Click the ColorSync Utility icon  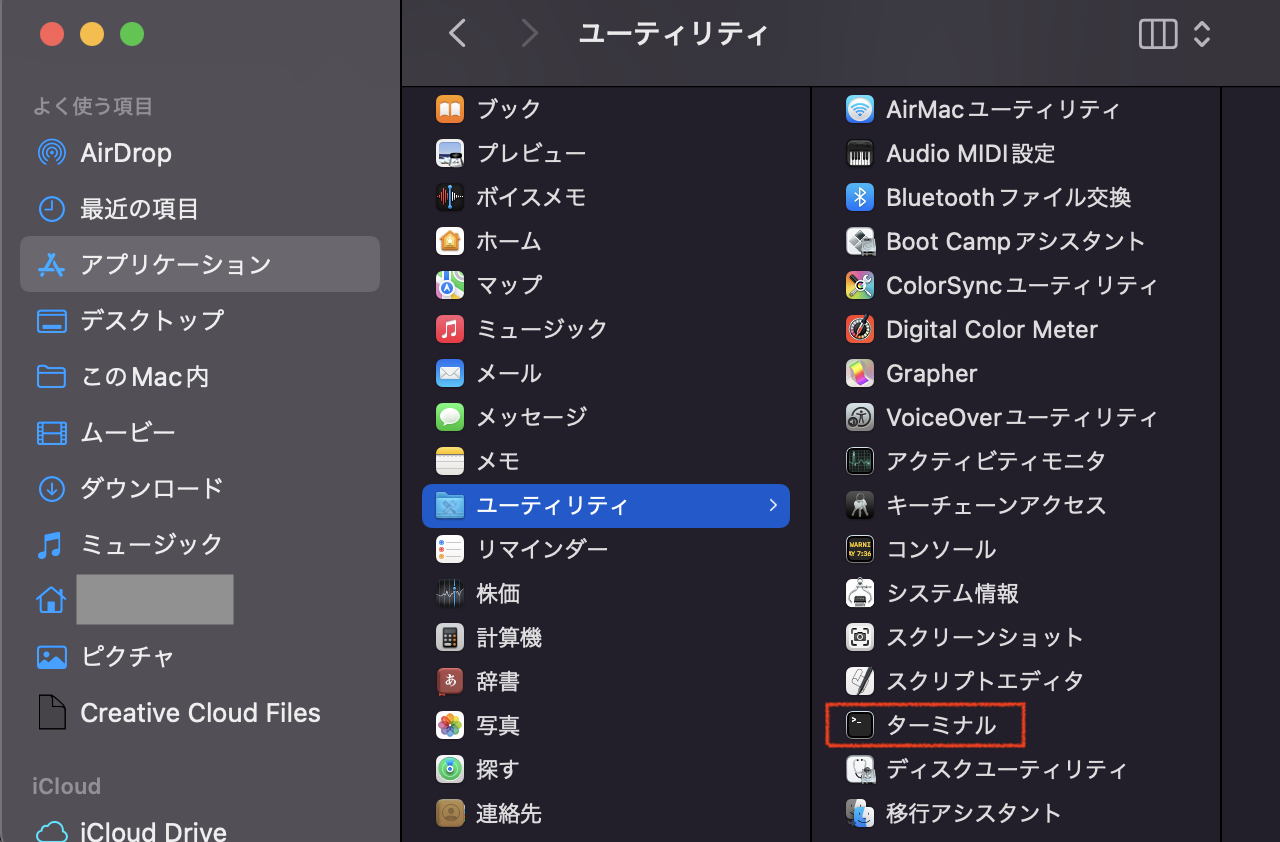tap(860, 285)
